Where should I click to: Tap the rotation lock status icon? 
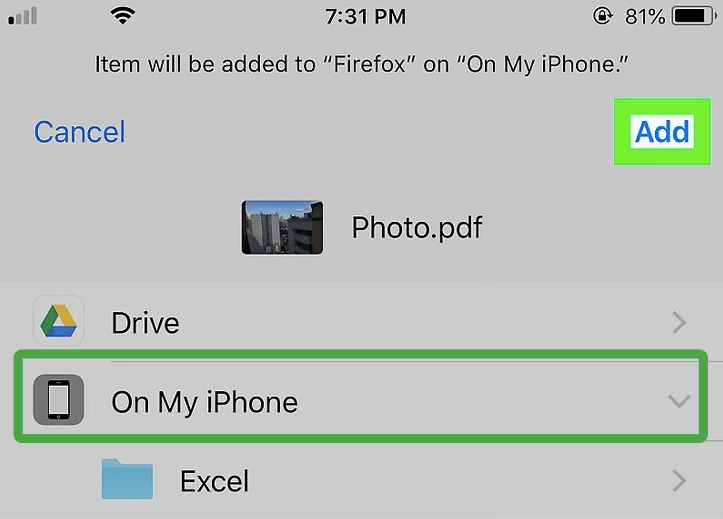[x=603, y=17]
